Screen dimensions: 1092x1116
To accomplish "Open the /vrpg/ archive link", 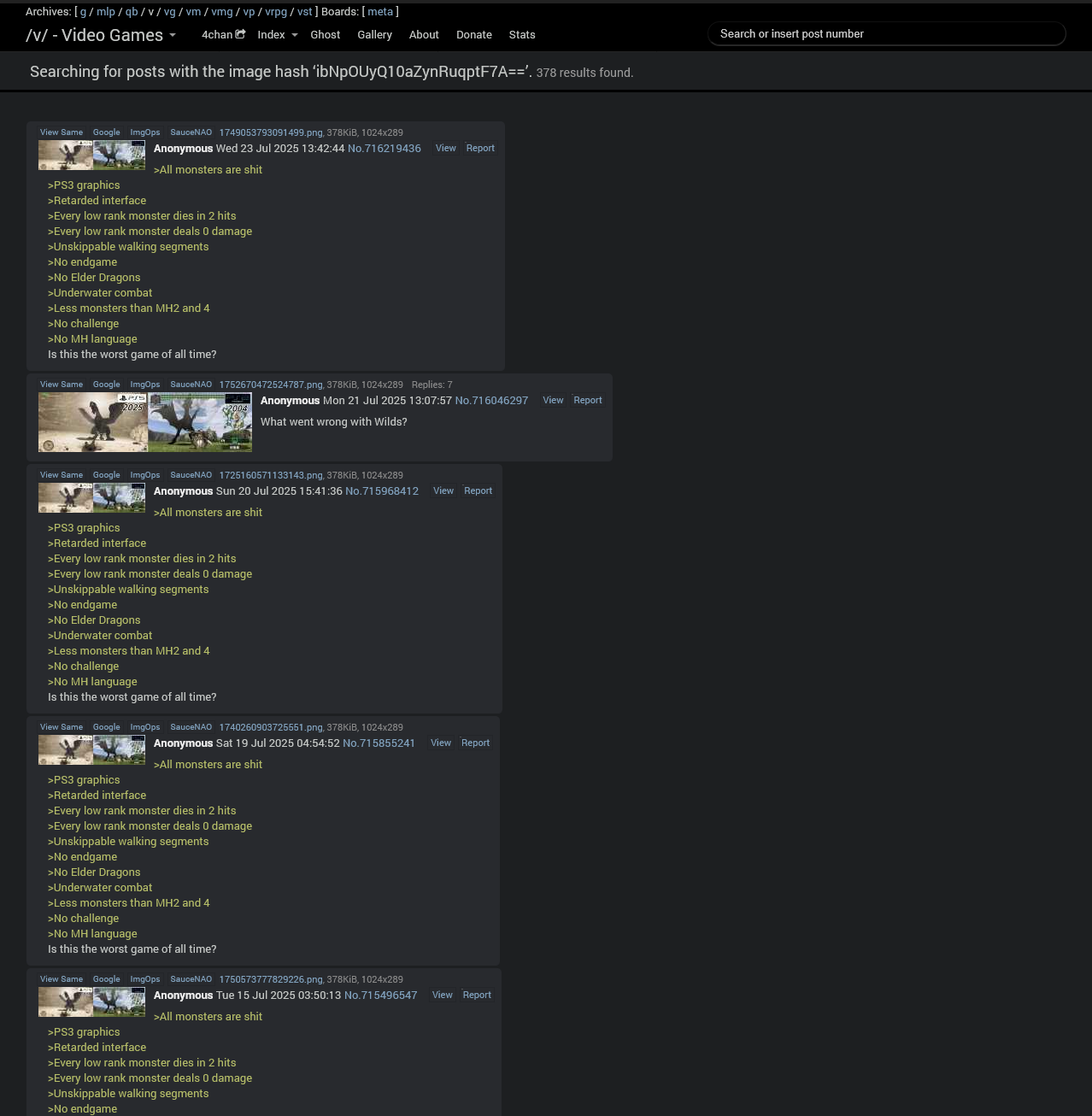I will (276, 12).
